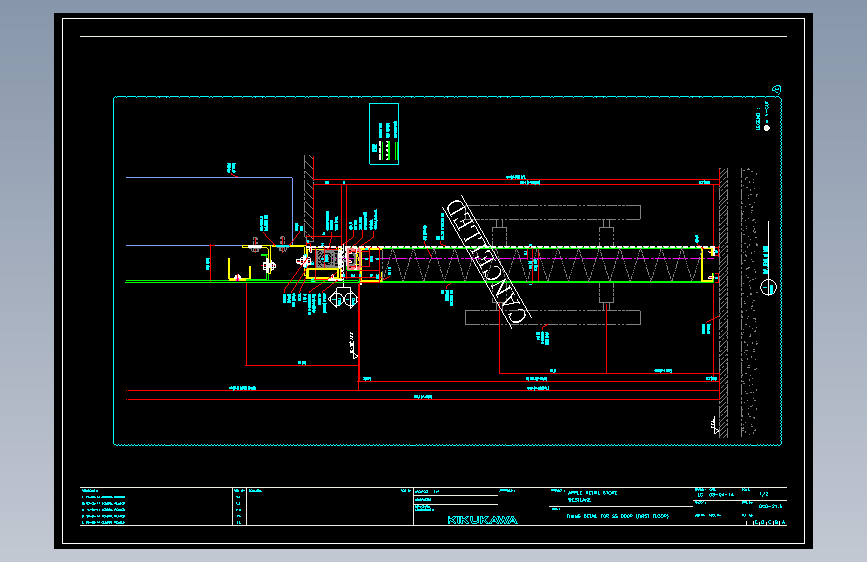The width and height of the screenshot is (867, 562).
Task: Select the drawing title line mentioning SS DOOR
Action: tap(618, 516)
